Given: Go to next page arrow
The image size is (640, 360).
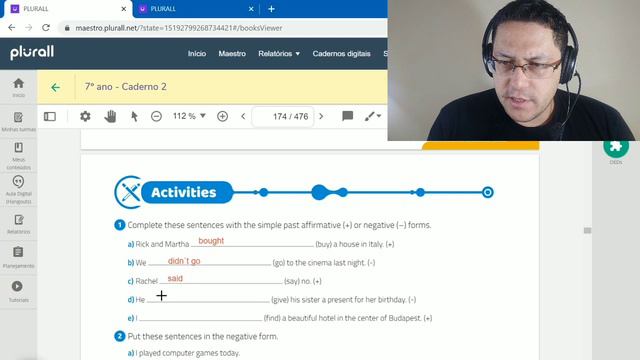Looking at the screenshot, I should [321, 116].
